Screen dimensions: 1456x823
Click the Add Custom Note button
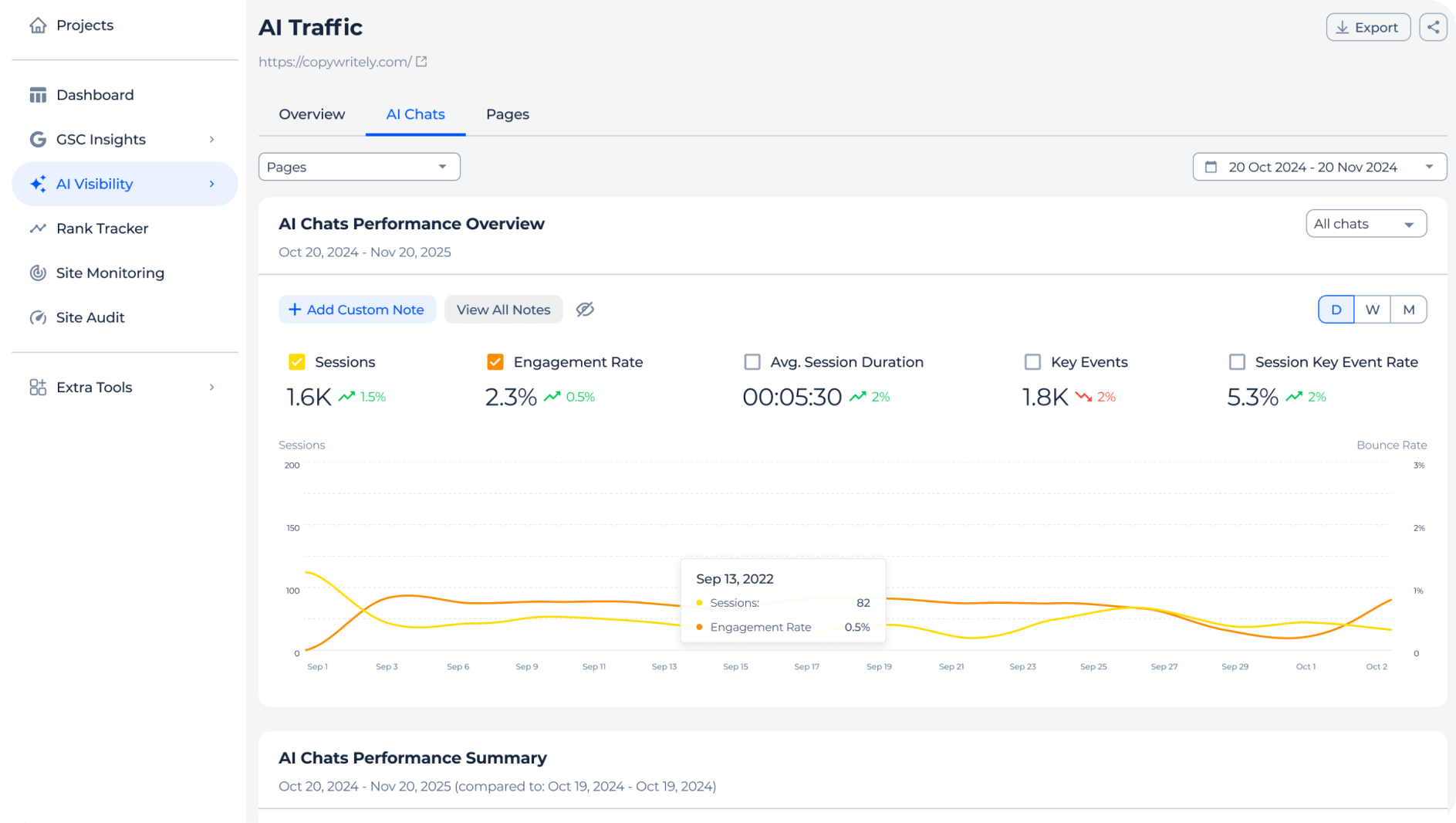(x=357, y=309)
